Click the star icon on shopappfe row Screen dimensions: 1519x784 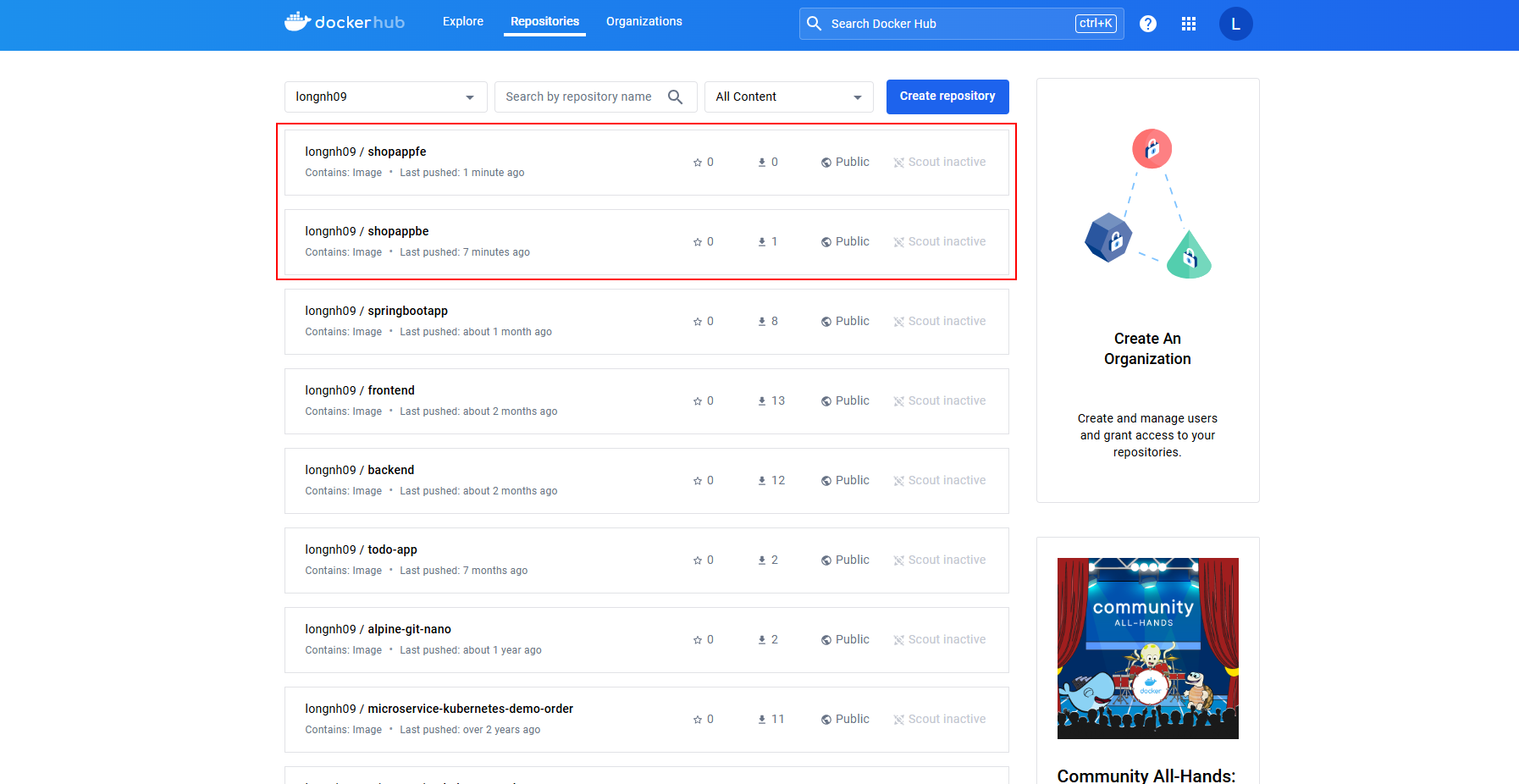(698, 163)
